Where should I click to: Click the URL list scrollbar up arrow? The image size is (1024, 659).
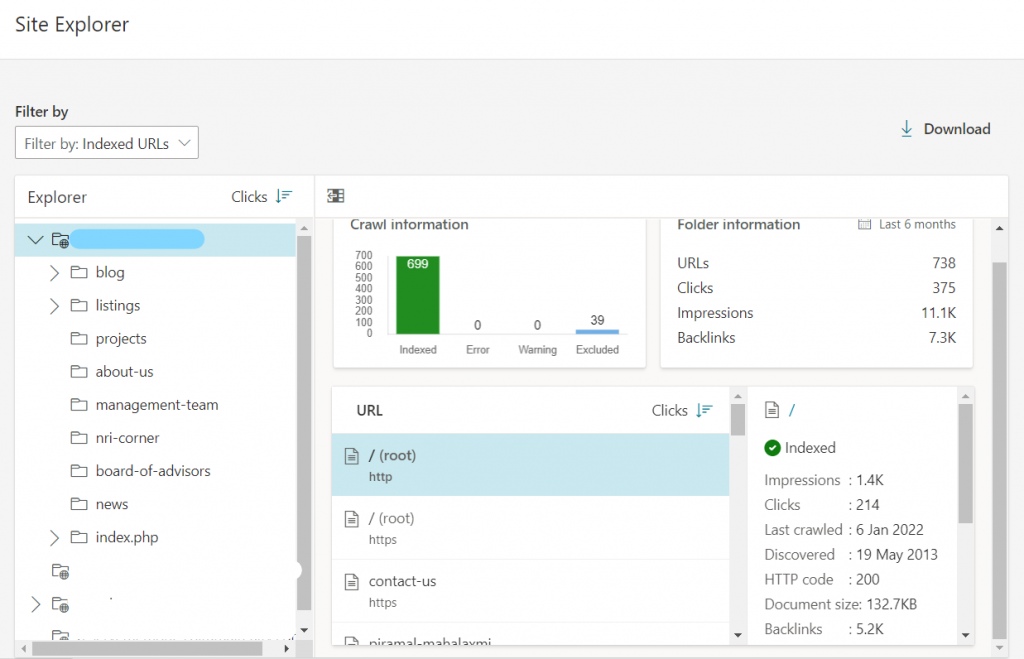738,396
